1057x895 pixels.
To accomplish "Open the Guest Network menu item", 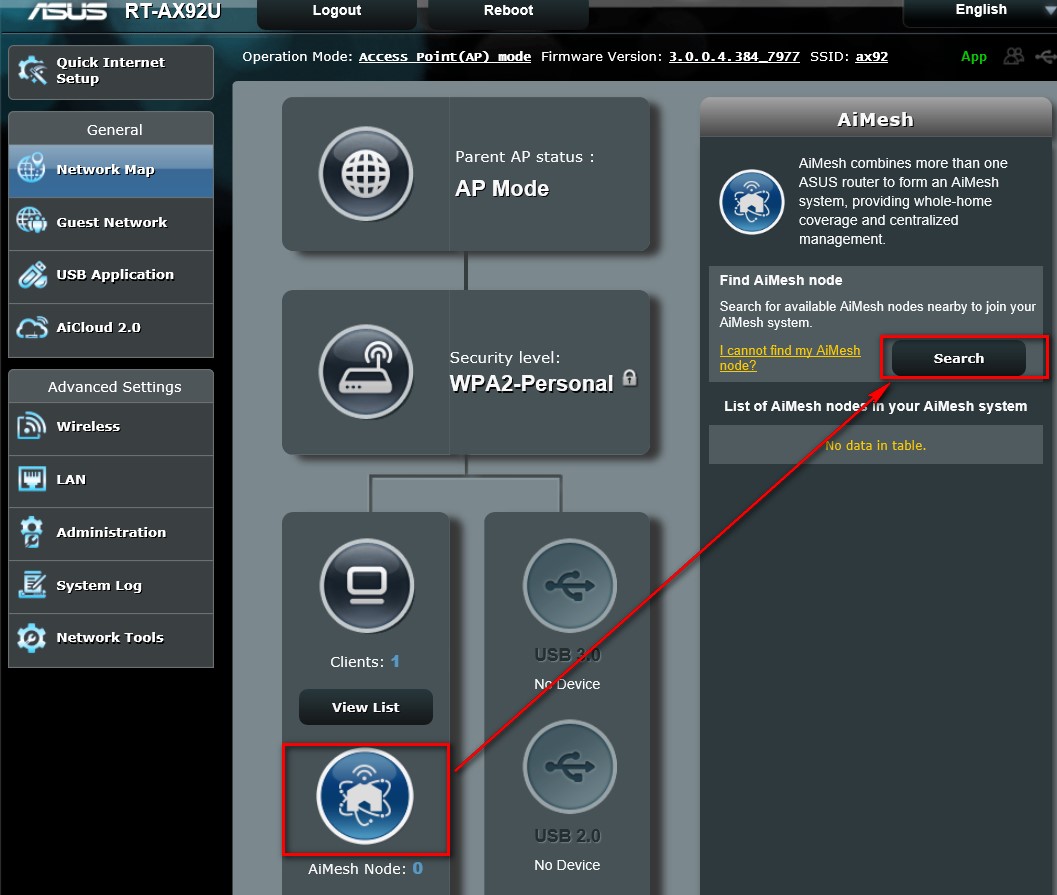I will point(111,222).
